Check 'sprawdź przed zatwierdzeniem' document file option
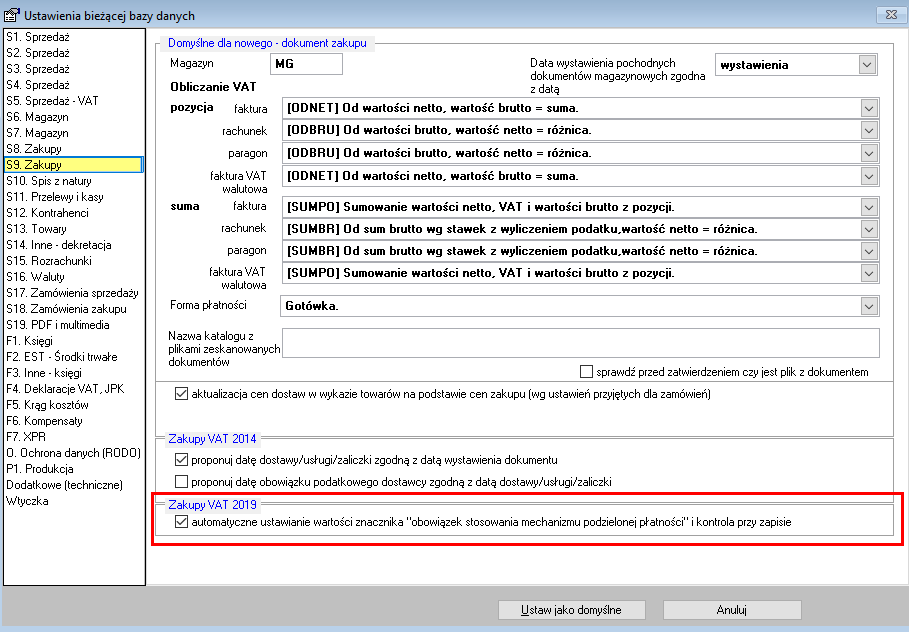This screenshot has height=632, width=909. [587, 372]
